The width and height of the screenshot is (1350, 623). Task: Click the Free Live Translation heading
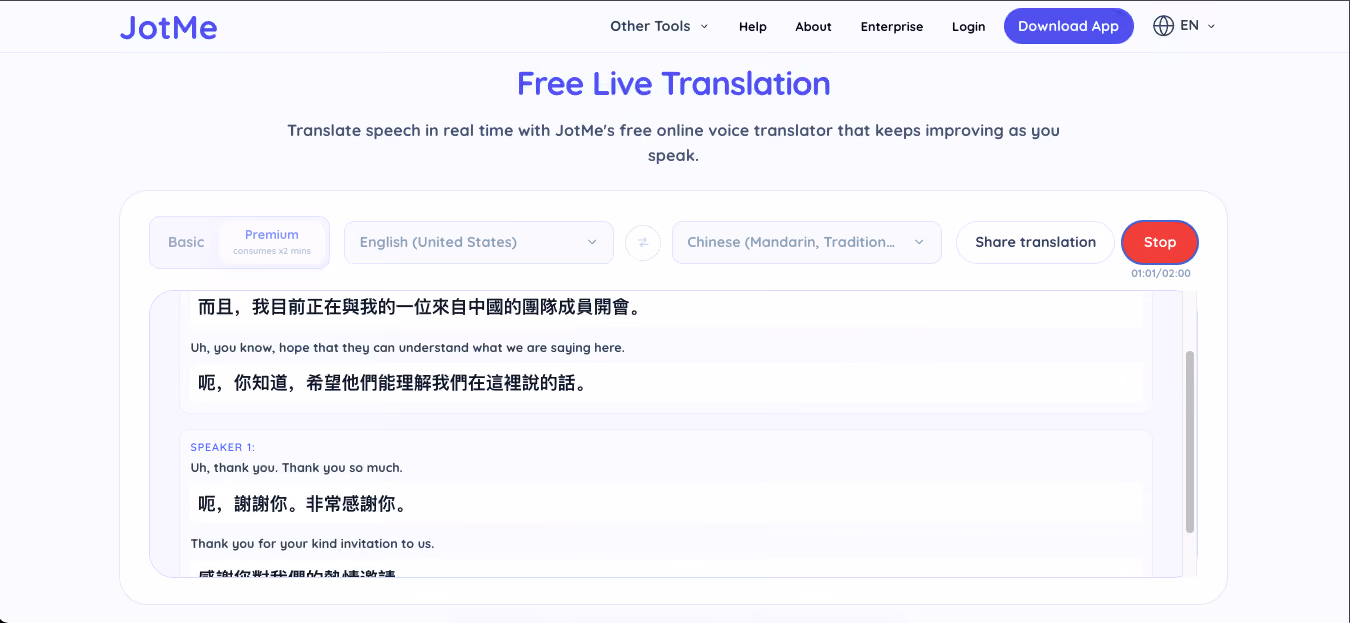pyautogui.click(x=674, y=84)
